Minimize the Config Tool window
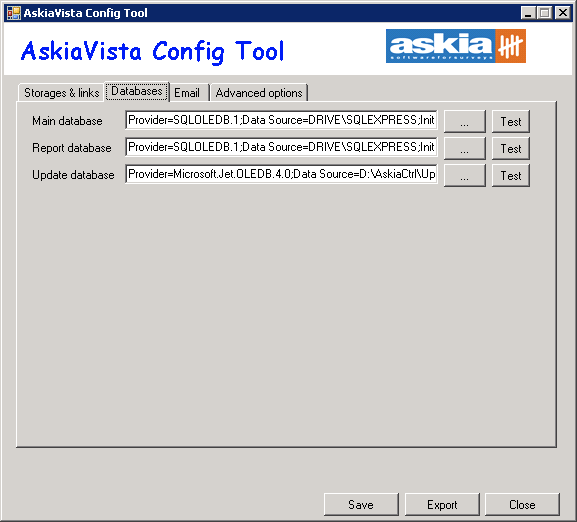 528,13
